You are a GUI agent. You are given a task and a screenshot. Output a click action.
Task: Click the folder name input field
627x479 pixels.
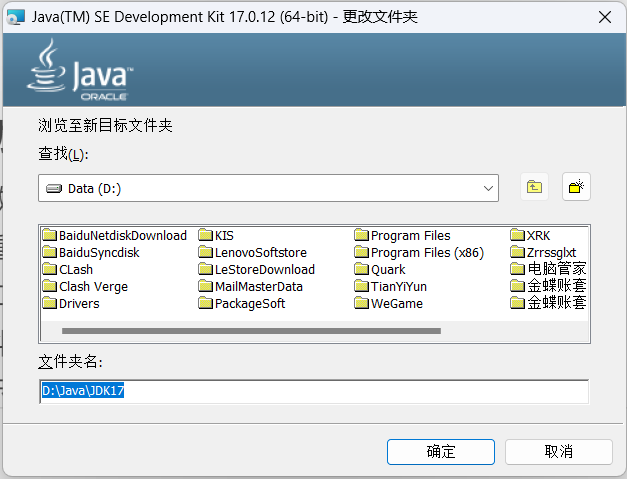[x=314, y=391]
